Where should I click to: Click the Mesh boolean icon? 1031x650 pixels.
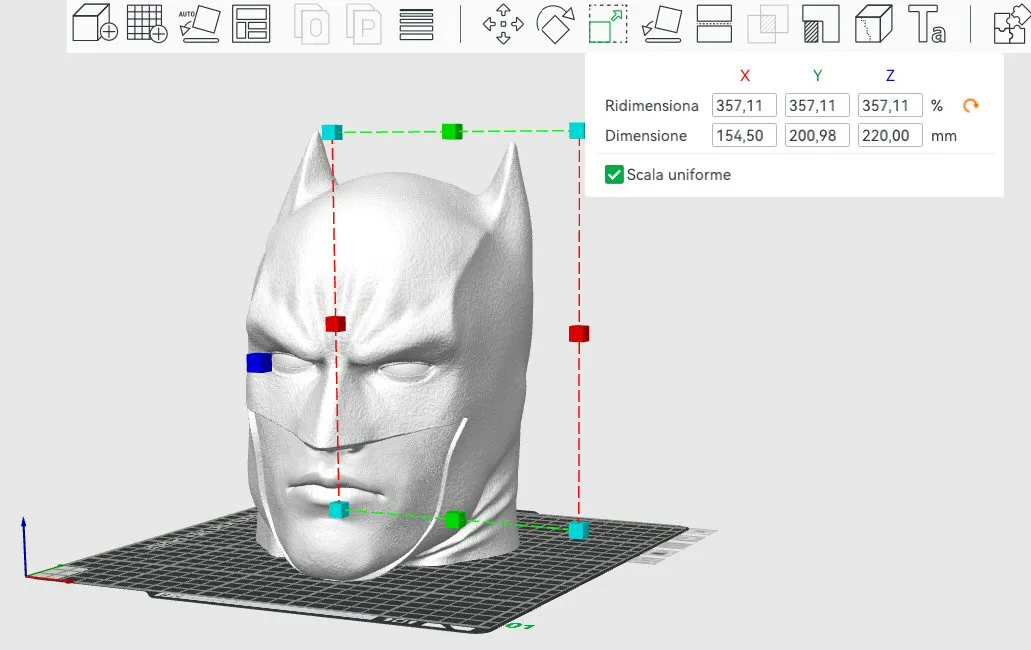click(768, 24)
